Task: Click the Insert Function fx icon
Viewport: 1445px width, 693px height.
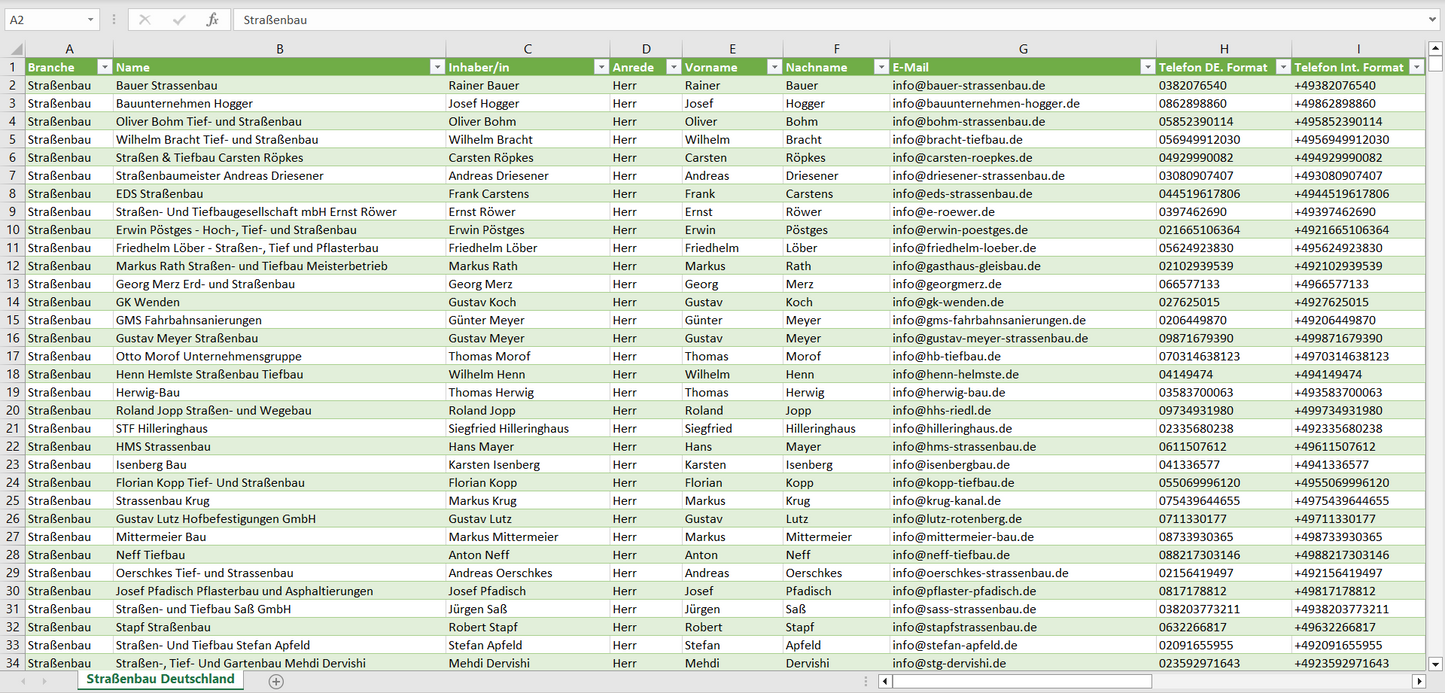Action: pyautogui.click(x=212, y=20)
